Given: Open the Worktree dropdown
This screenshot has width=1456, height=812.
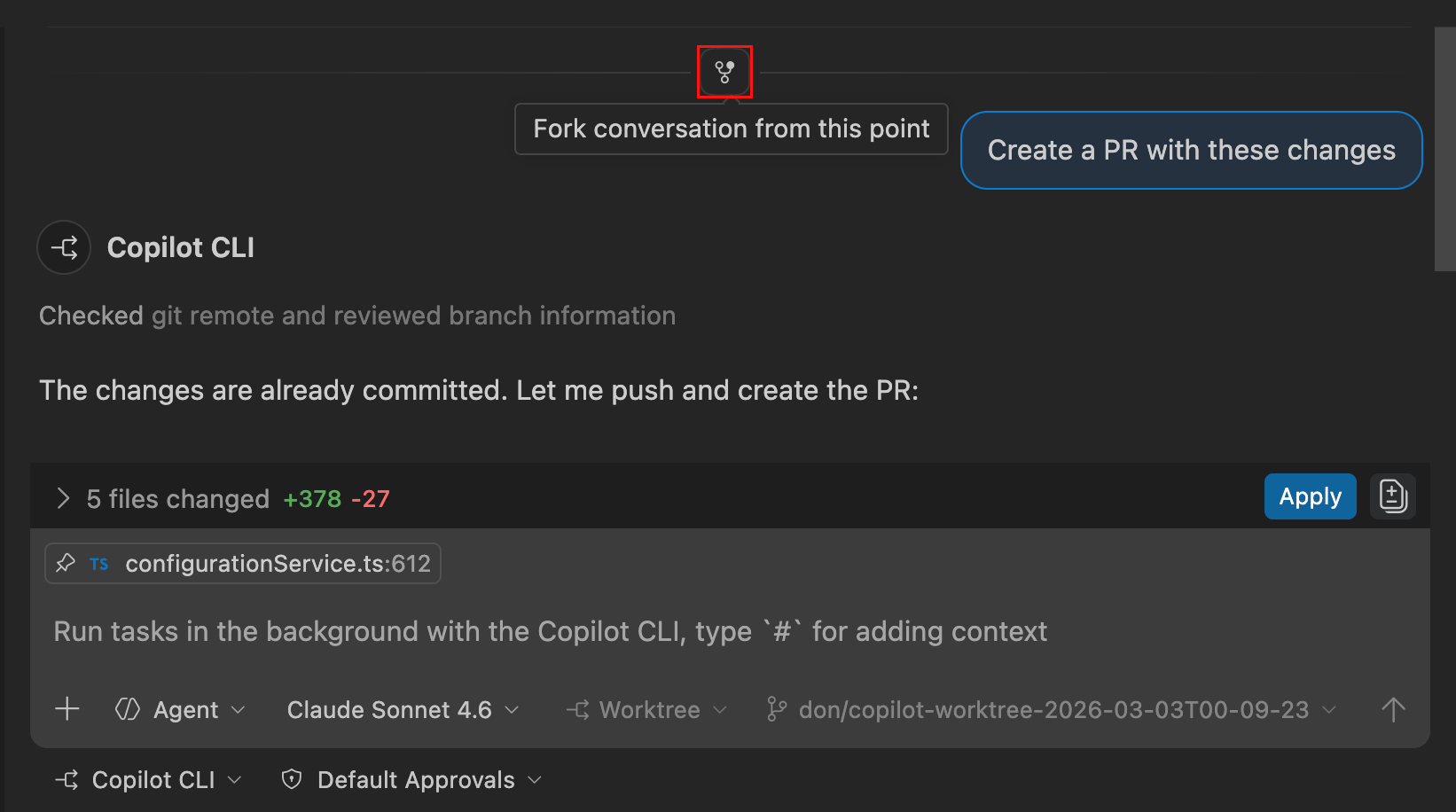Looking at the screenshot, I should (x=648, y=709).
